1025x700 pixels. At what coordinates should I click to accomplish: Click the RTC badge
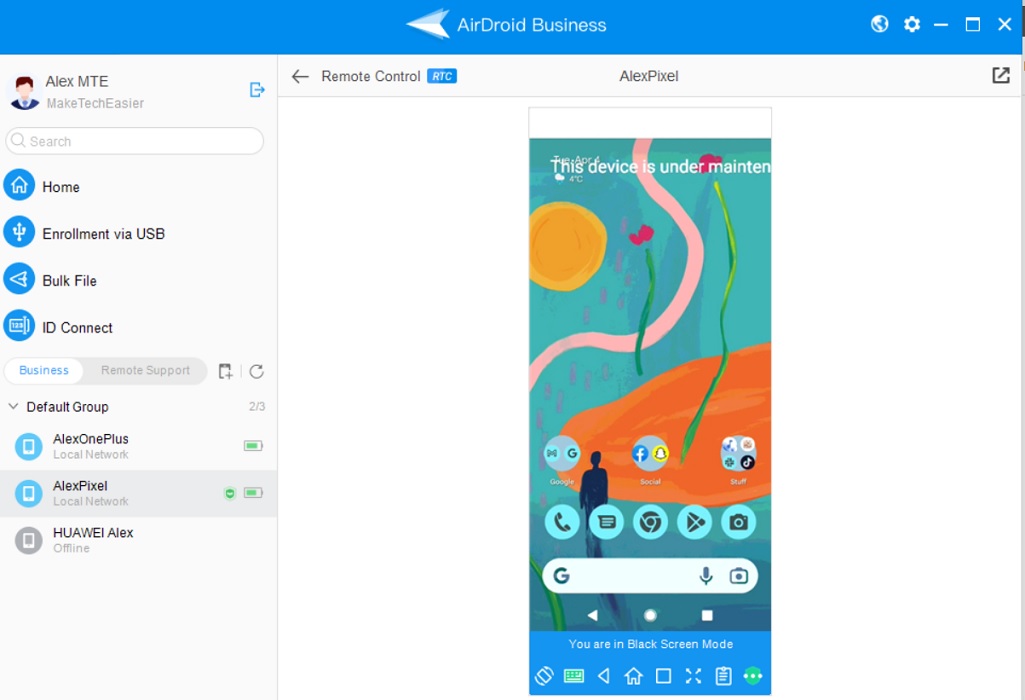coord(442,76)
